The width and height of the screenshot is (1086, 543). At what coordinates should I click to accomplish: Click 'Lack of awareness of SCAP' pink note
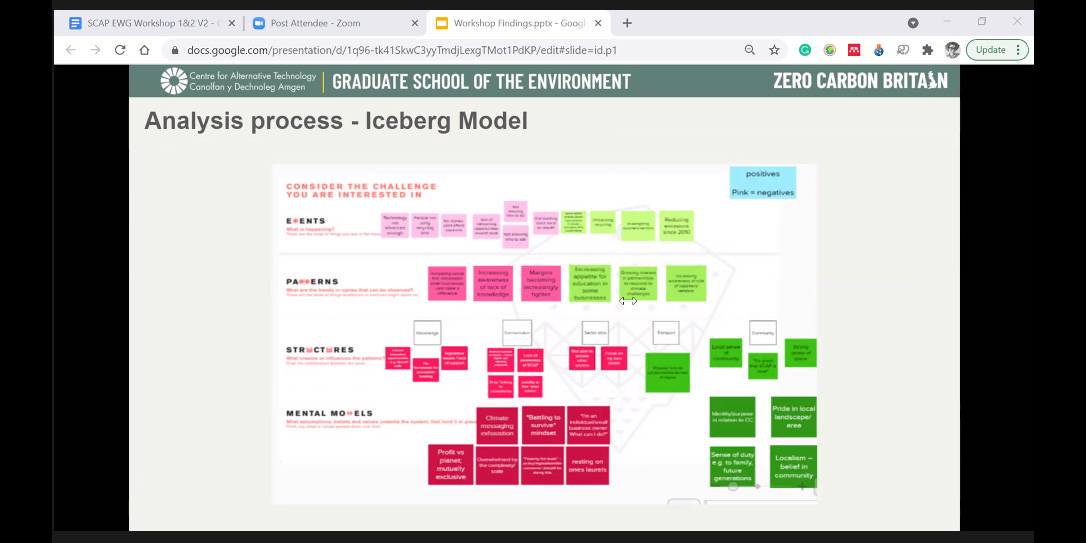(x=530, y=360)
